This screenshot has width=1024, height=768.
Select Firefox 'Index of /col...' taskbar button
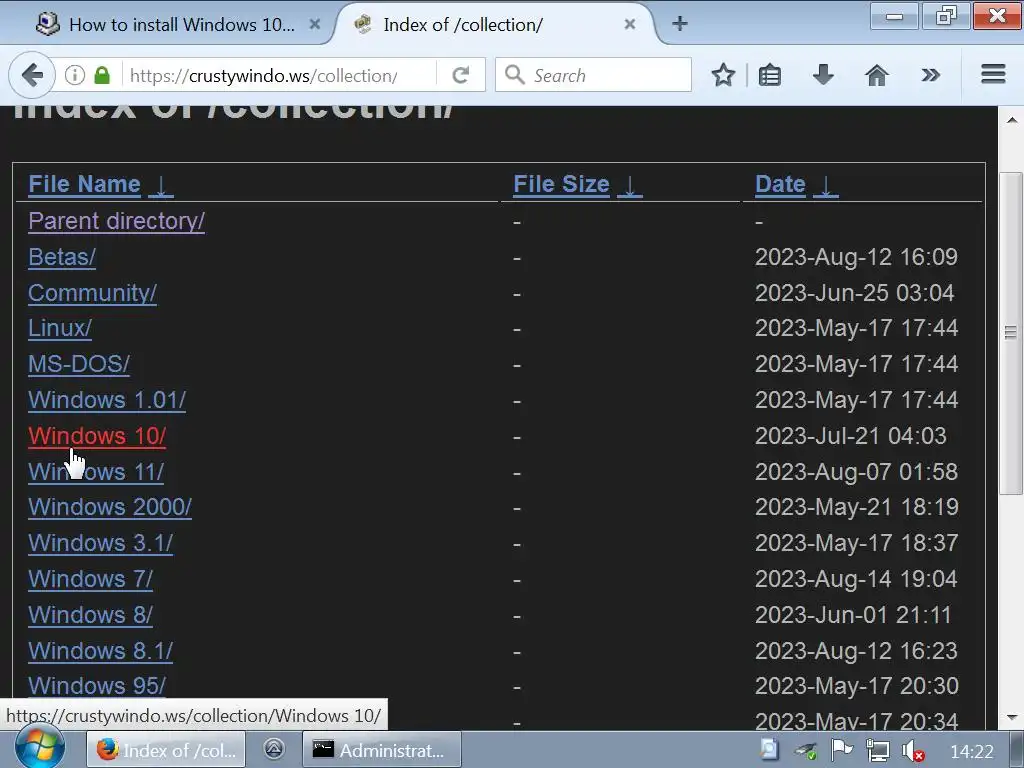(166, 750)
